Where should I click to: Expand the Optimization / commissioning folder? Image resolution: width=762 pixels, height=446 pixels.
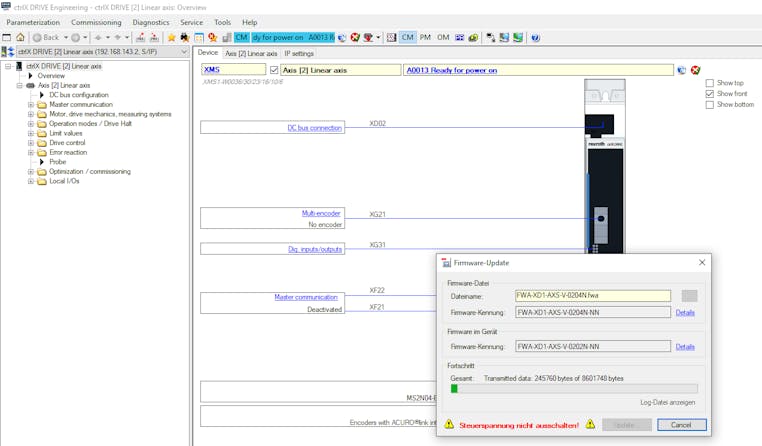[31, 172]
